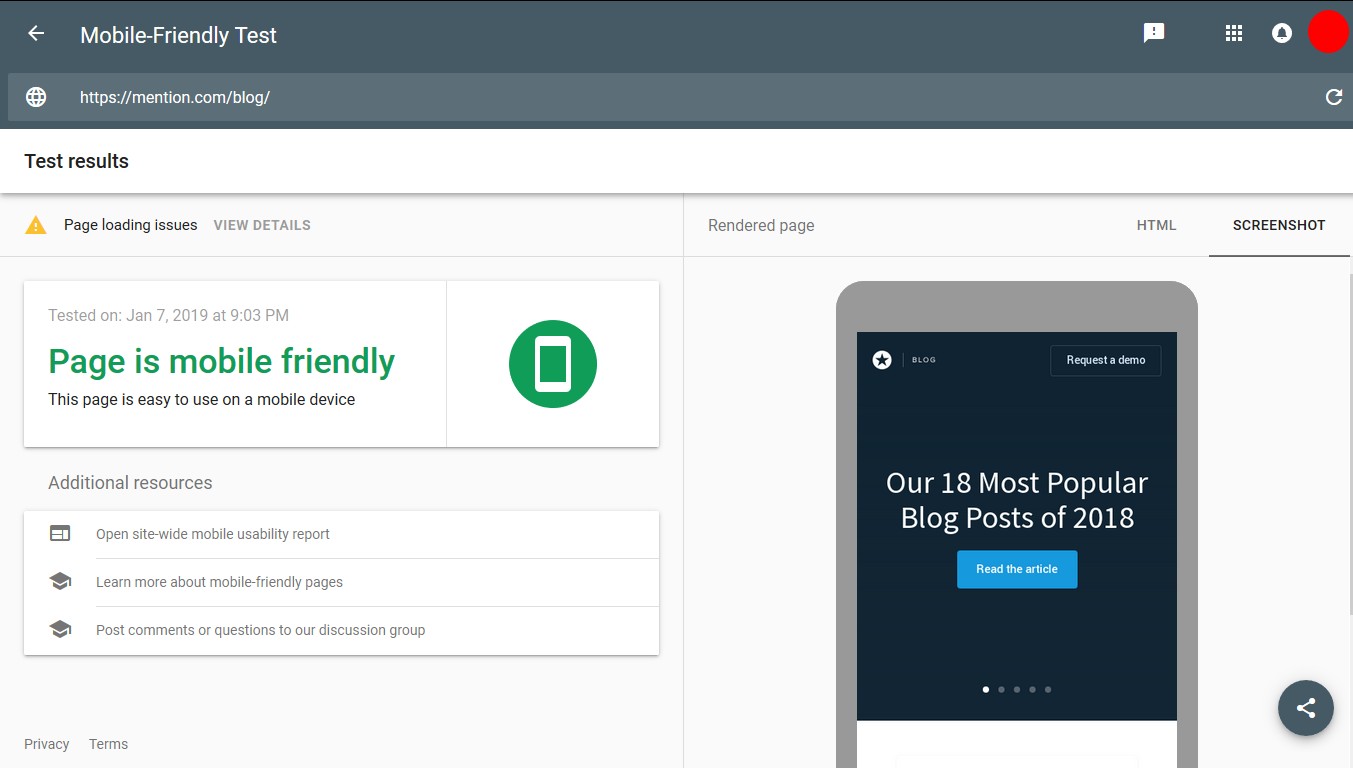Screen dimensions: 1353x768
Task: Click Read the article button
Action: (x=1017, y=569)
